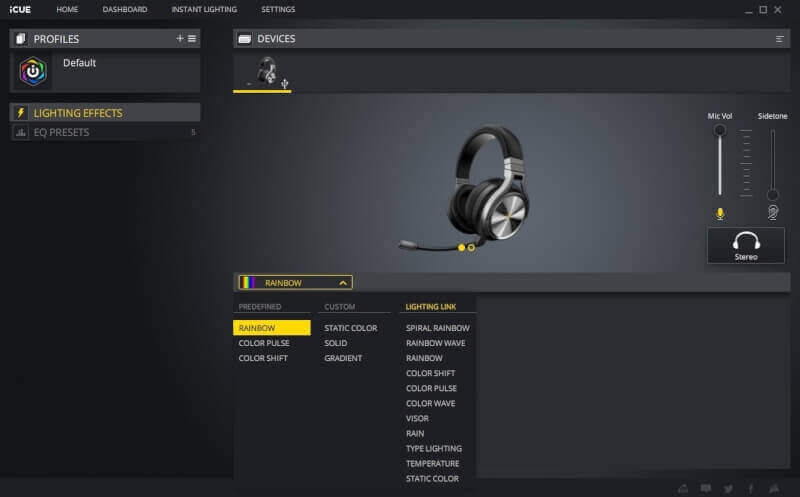Click the Default profile name
The image size is (800, 497).
click(x=80, y=63)
